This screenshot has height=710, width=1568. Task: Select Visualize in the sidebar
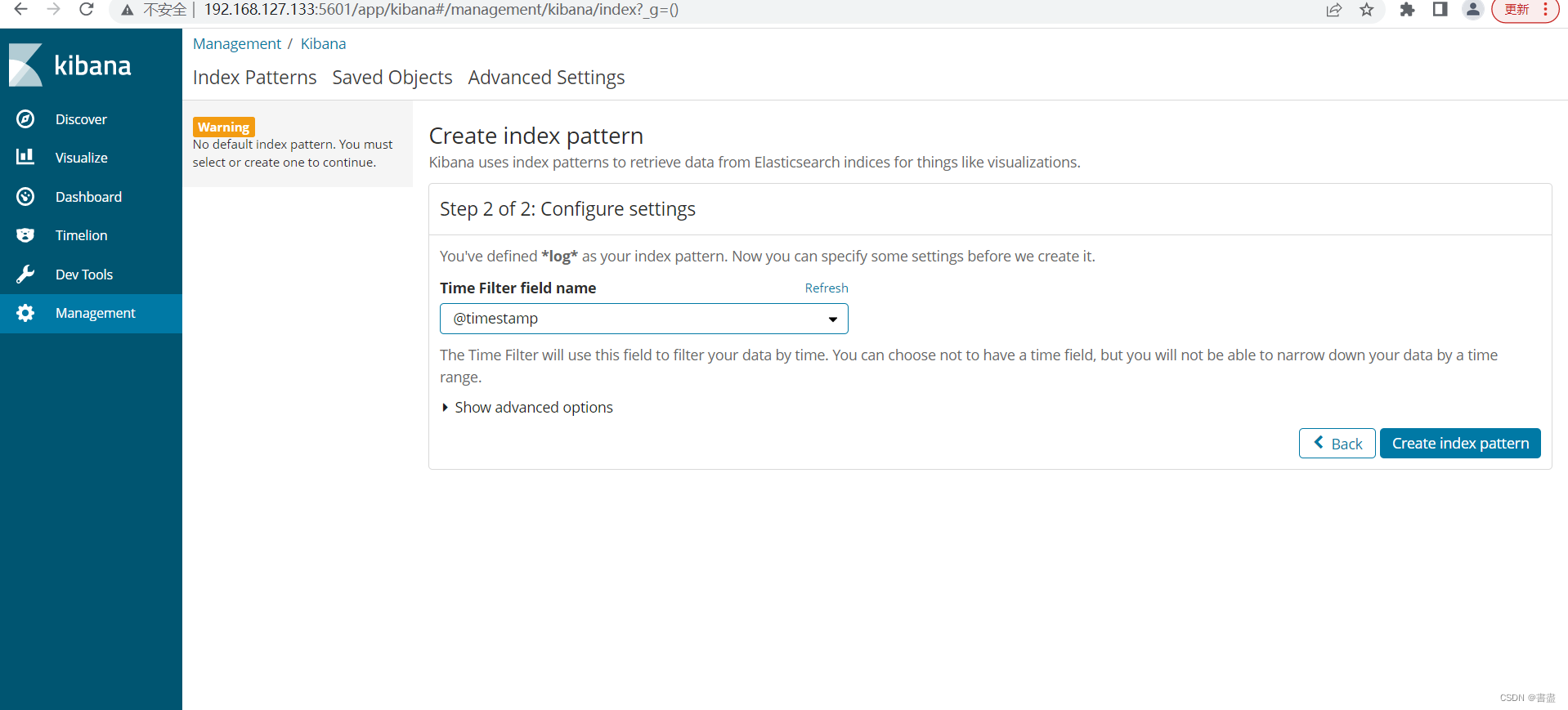(91, 158)
